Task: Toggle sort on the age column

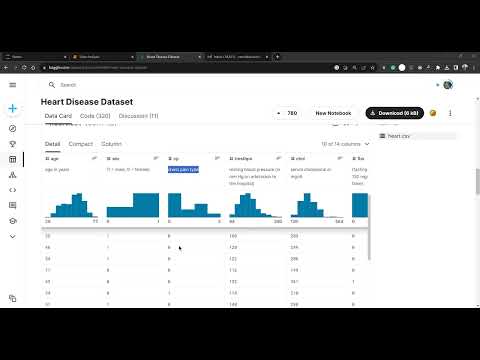Action: click(94, 158)
